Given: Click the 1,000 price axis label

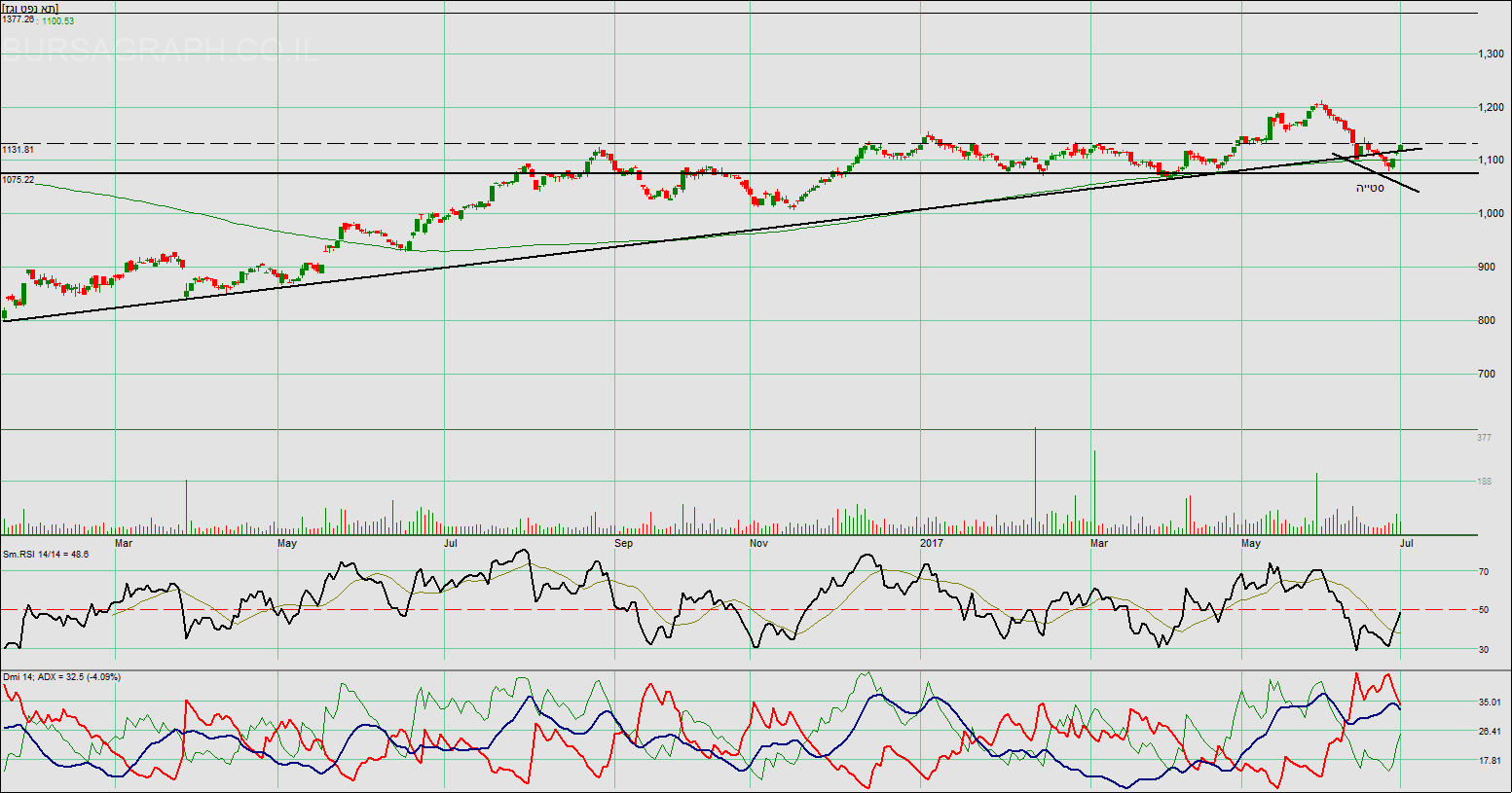Looking at the screenshot, I should 1491,214.
